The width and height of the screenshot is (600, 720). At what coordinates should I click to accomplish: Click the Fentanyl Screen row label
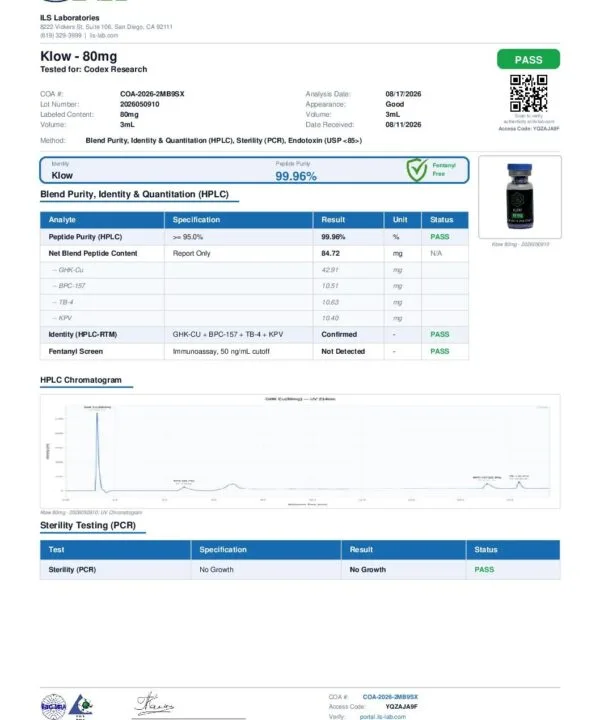[76, 351]
